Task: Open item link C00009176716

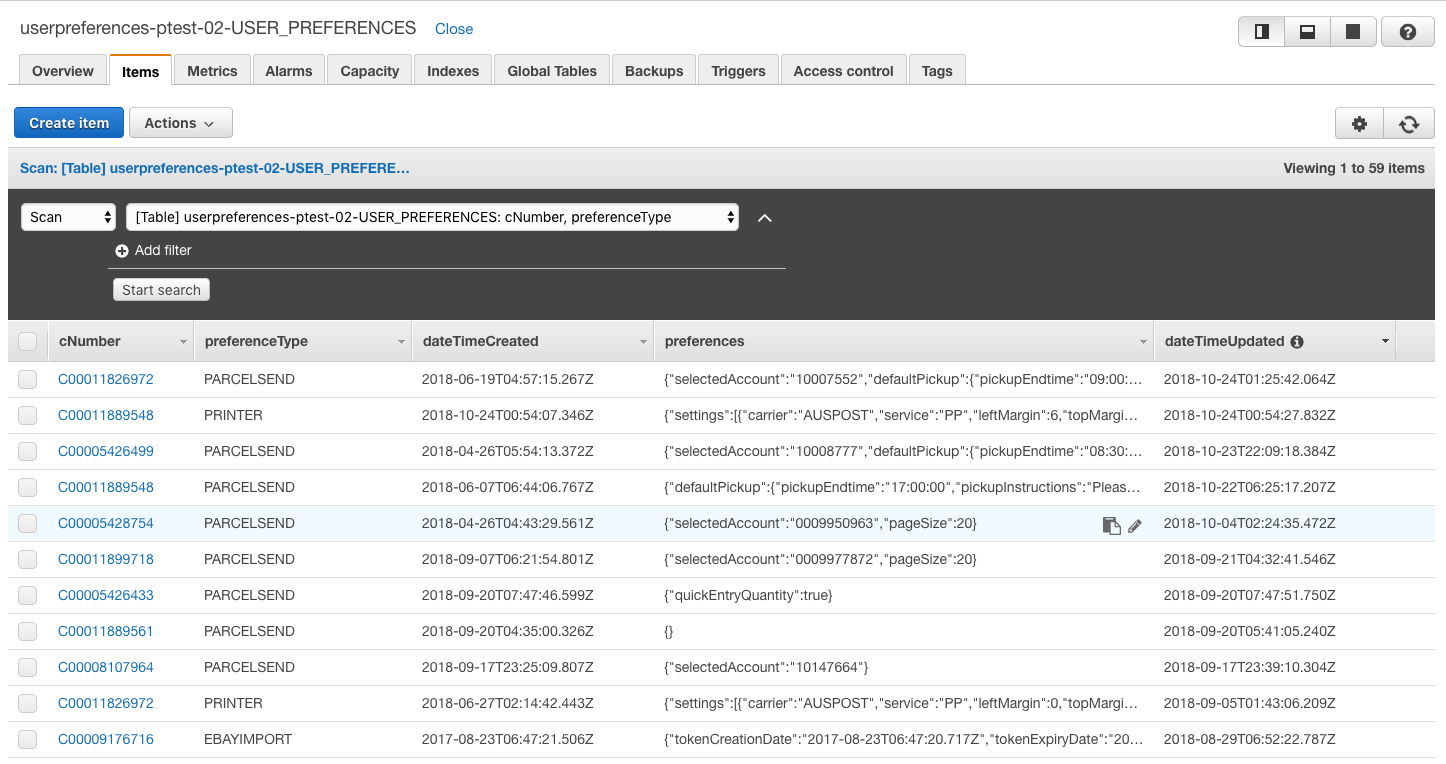Action: tap(106, 739)
